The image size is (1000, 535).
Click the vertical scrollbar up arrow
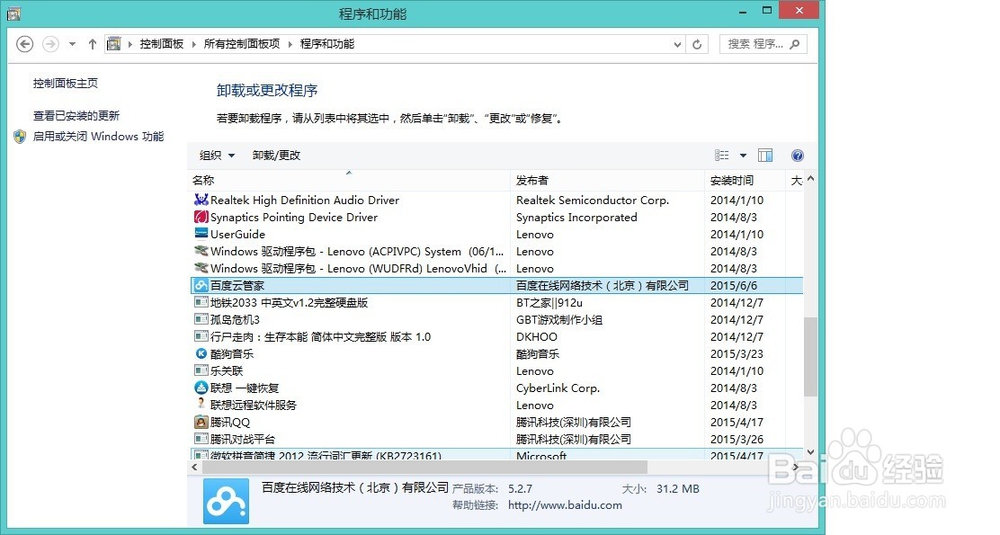click(x=811, y=179)
